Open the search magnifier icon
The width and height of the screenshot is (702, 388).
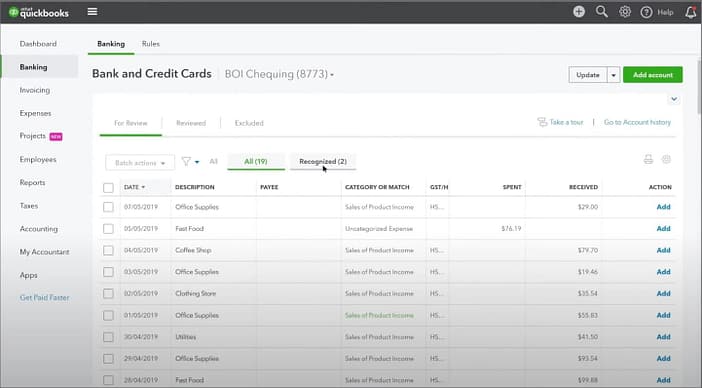[x=602, y=12]
